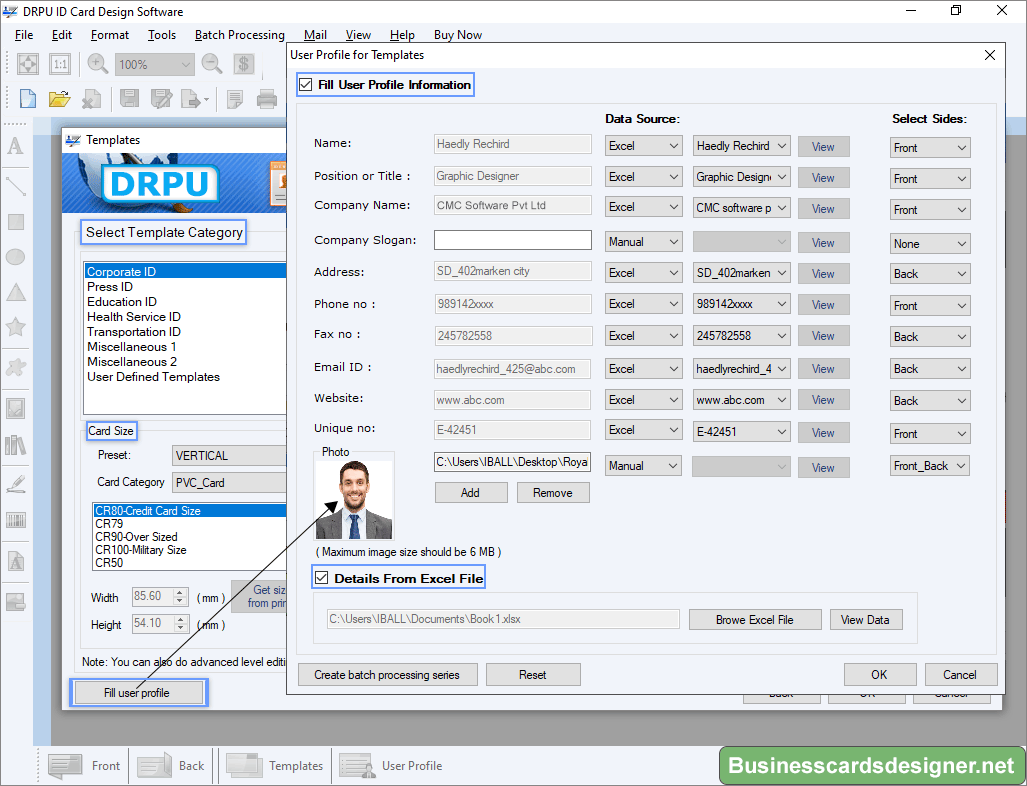
Task: Select the signature pen tool
Action: [16, 484]
